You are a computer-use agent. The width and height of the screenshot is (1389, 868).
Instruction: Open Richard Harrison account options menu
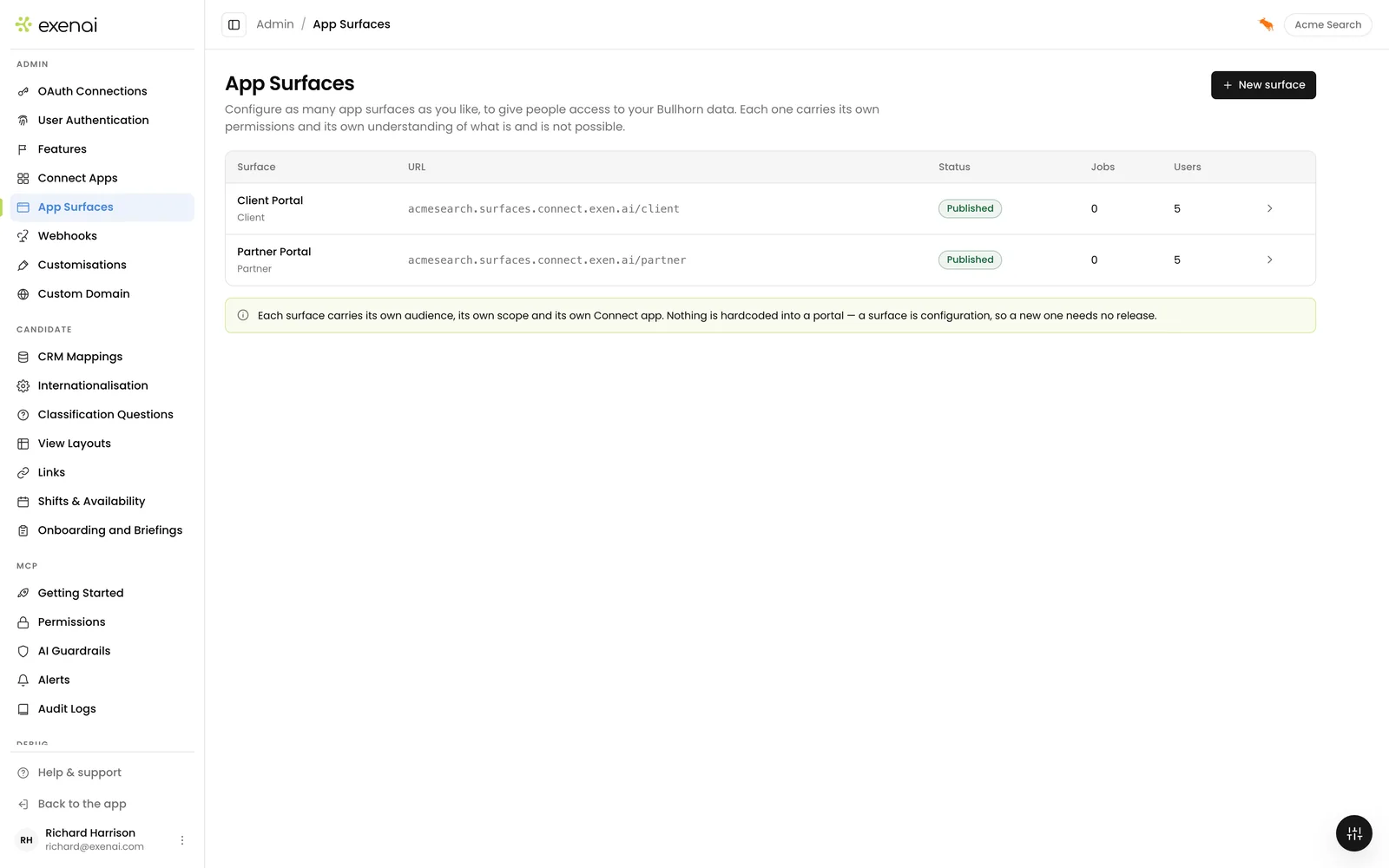(x=182, y=840)
